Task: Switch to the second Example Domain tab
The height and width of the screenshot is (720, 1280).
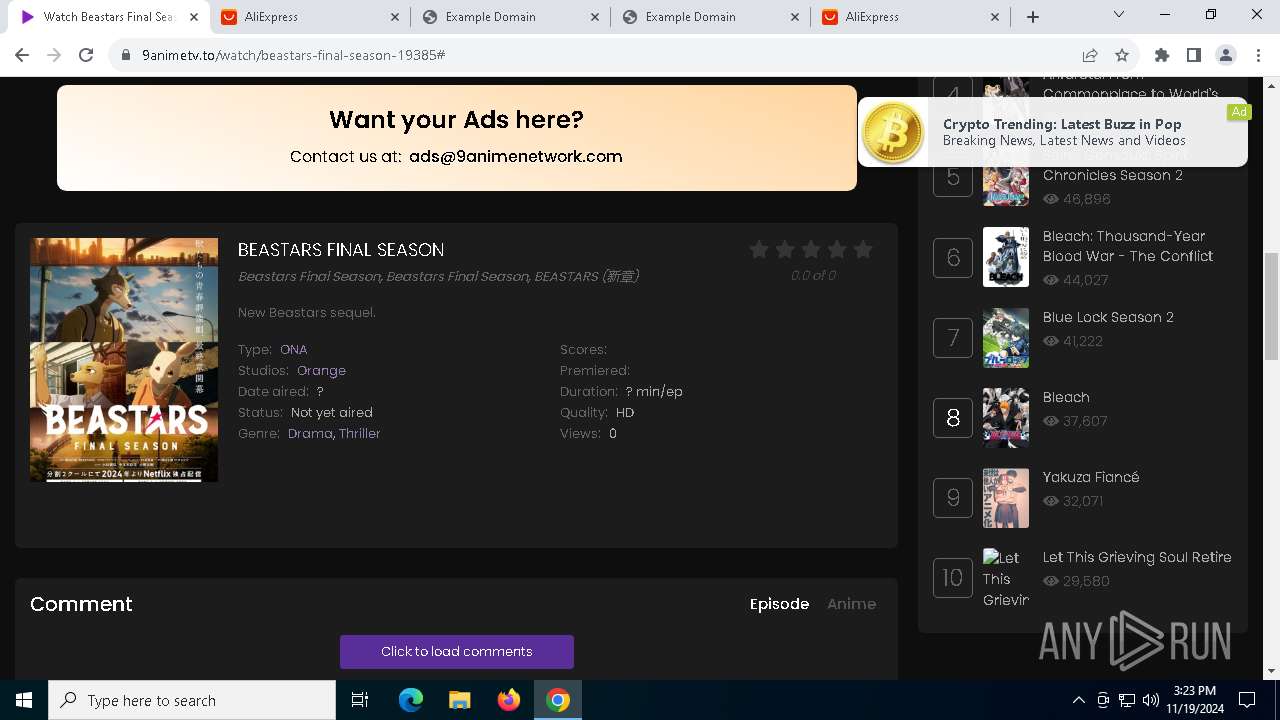Action: point(710,17)
